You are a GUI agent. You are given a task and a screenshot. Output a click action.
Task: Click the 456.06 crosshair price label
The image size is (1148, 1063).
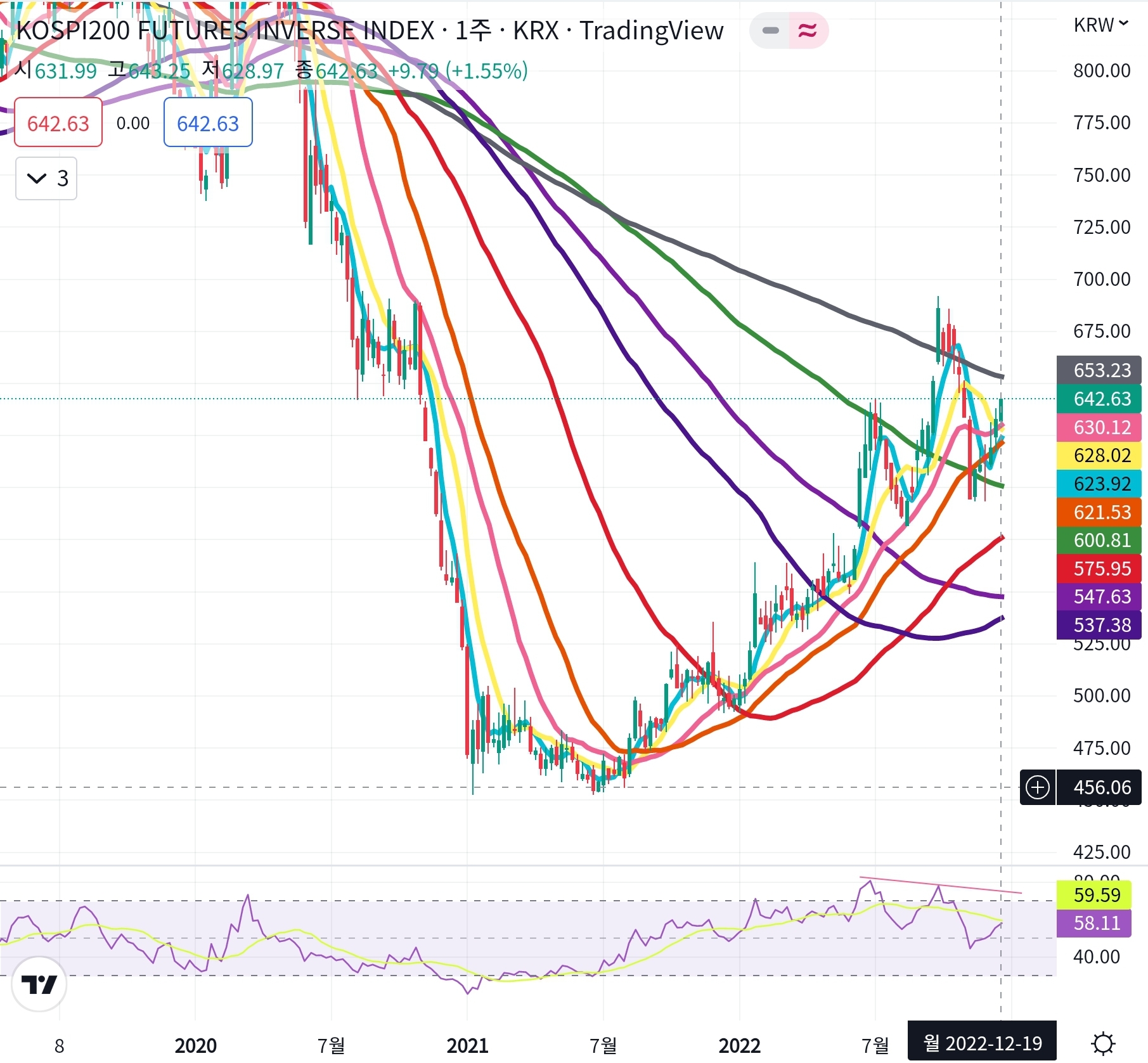click(1099, 787)
